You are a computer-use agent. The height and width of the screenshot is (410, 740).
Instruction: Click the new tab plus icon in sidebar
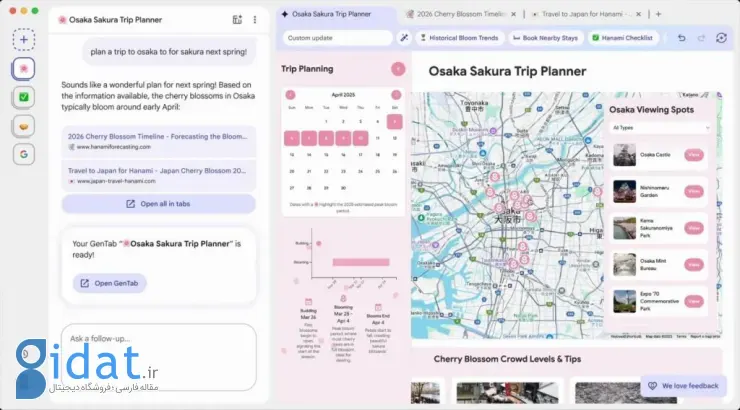coord(24,39)
